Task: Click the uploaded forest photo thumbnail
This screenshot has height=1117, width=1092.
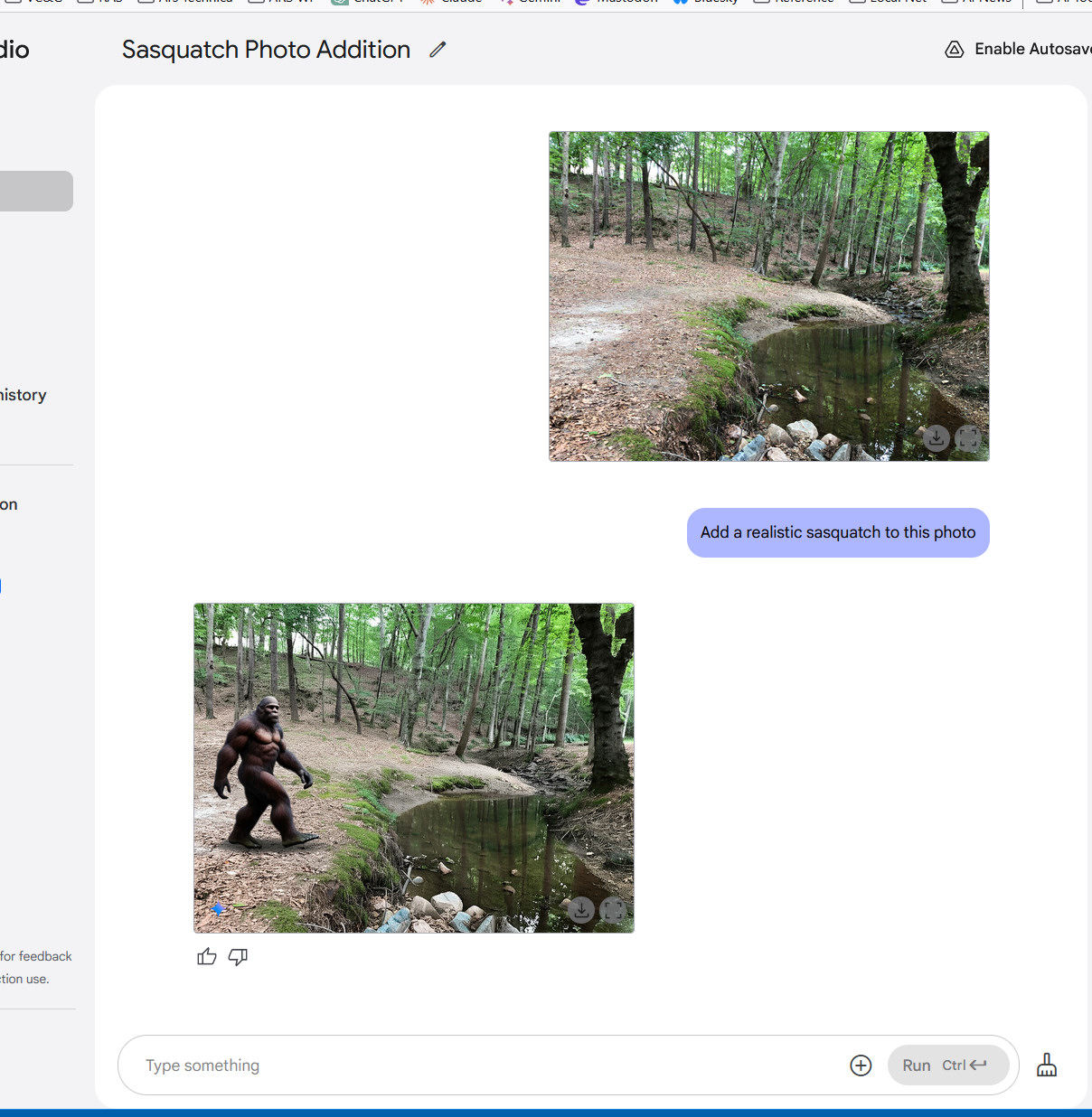Action: [x=768, y=296]
